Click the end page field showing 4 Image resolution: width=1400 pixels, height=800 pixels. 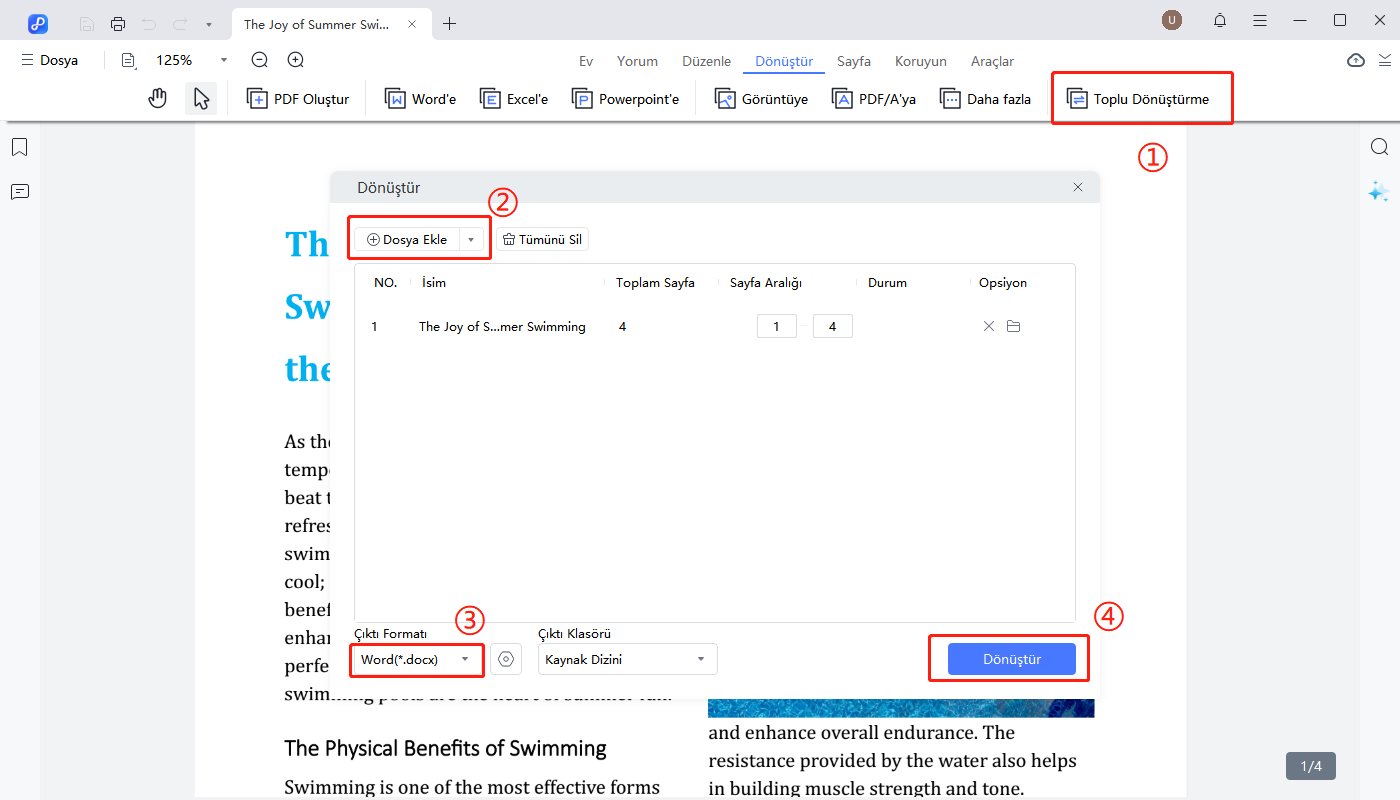coord(833,326)
